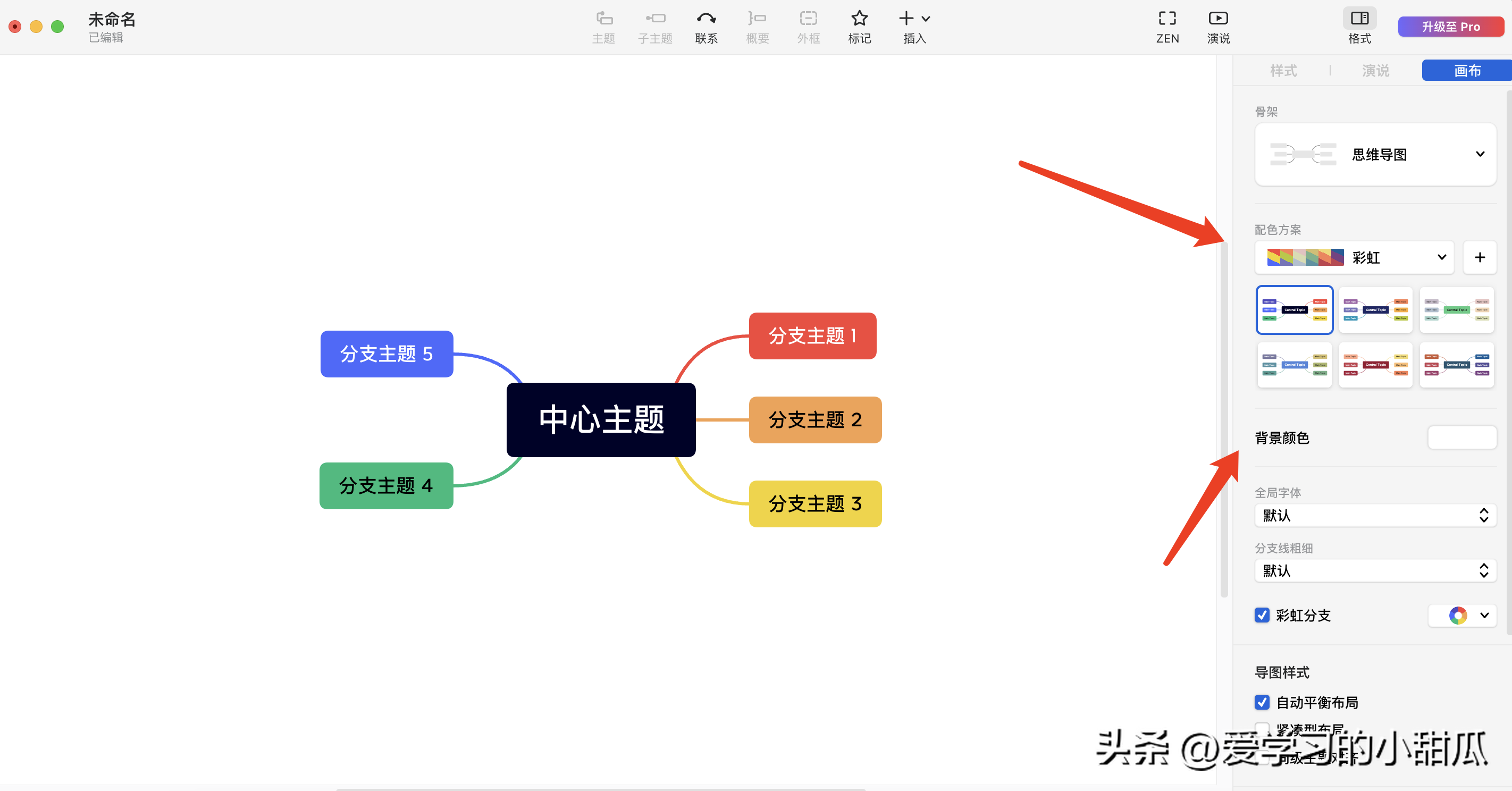Screen dimensions: 1512x791
Task: Open the 背景颜色 color well
Action: click(x=1461, y=437)
